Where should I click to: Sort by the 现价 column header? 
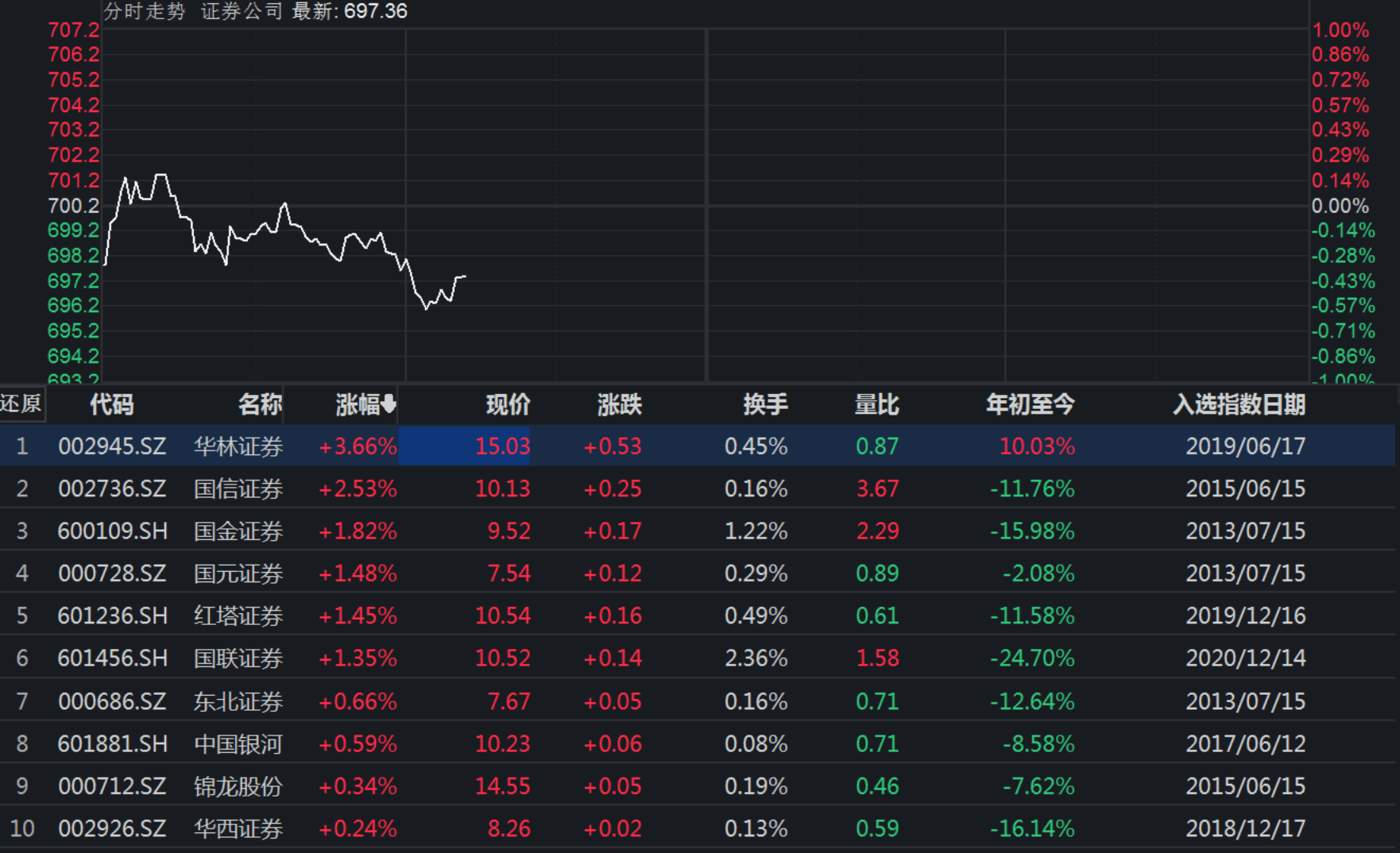coord(509,404)
